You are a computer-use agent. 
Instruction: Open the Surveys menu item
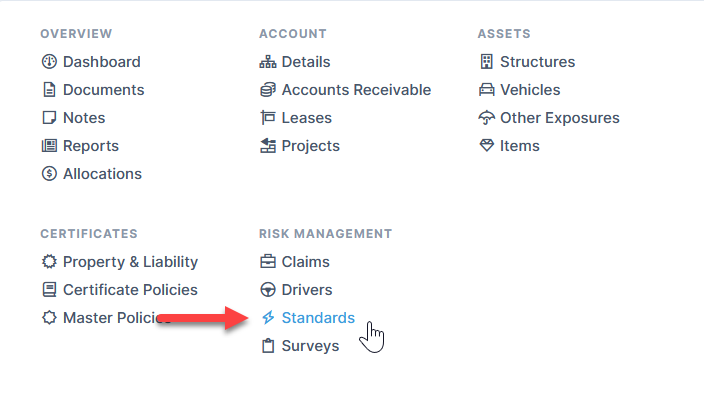click(310, 346)
